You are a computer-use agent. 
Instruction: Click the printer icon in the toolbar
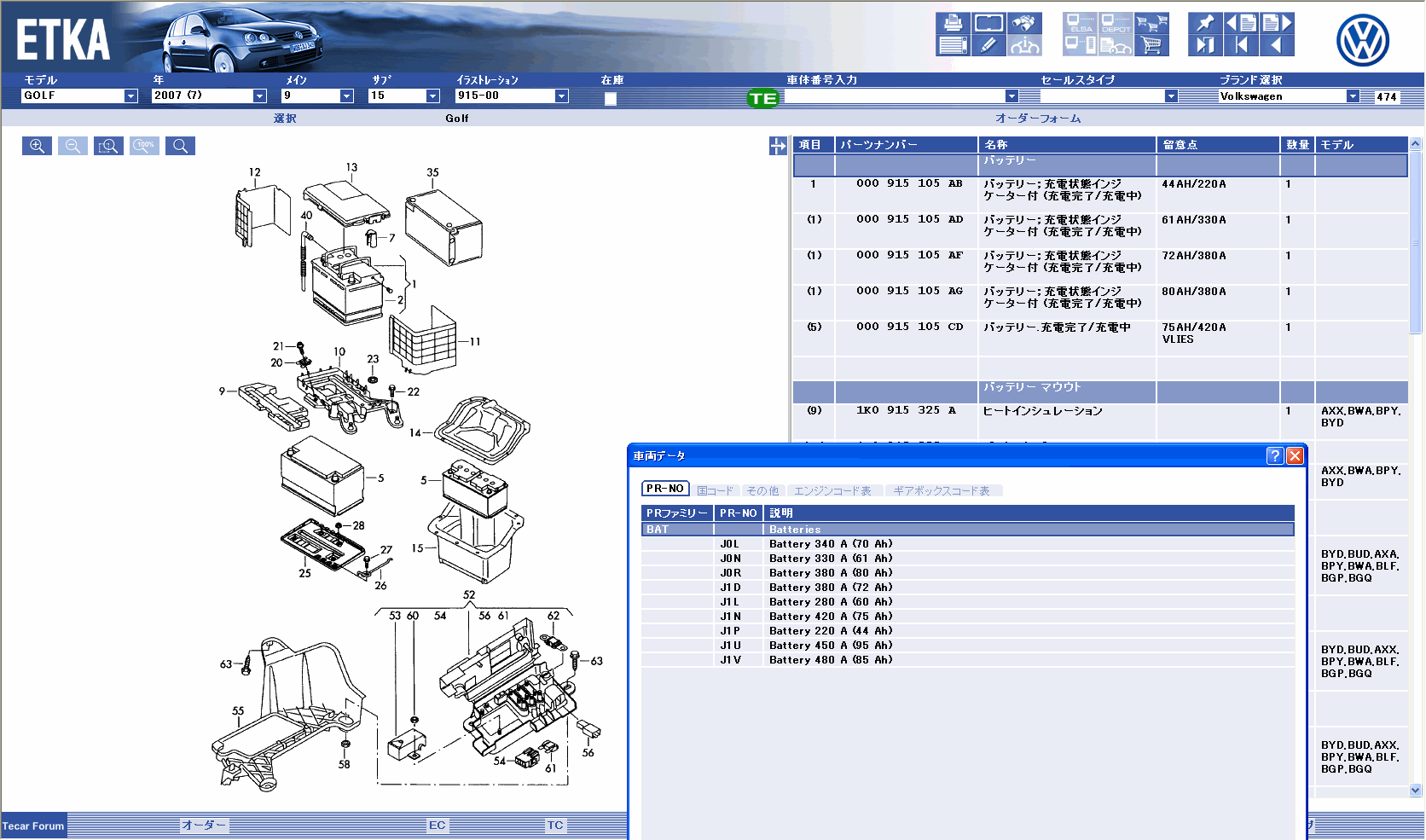953,23
